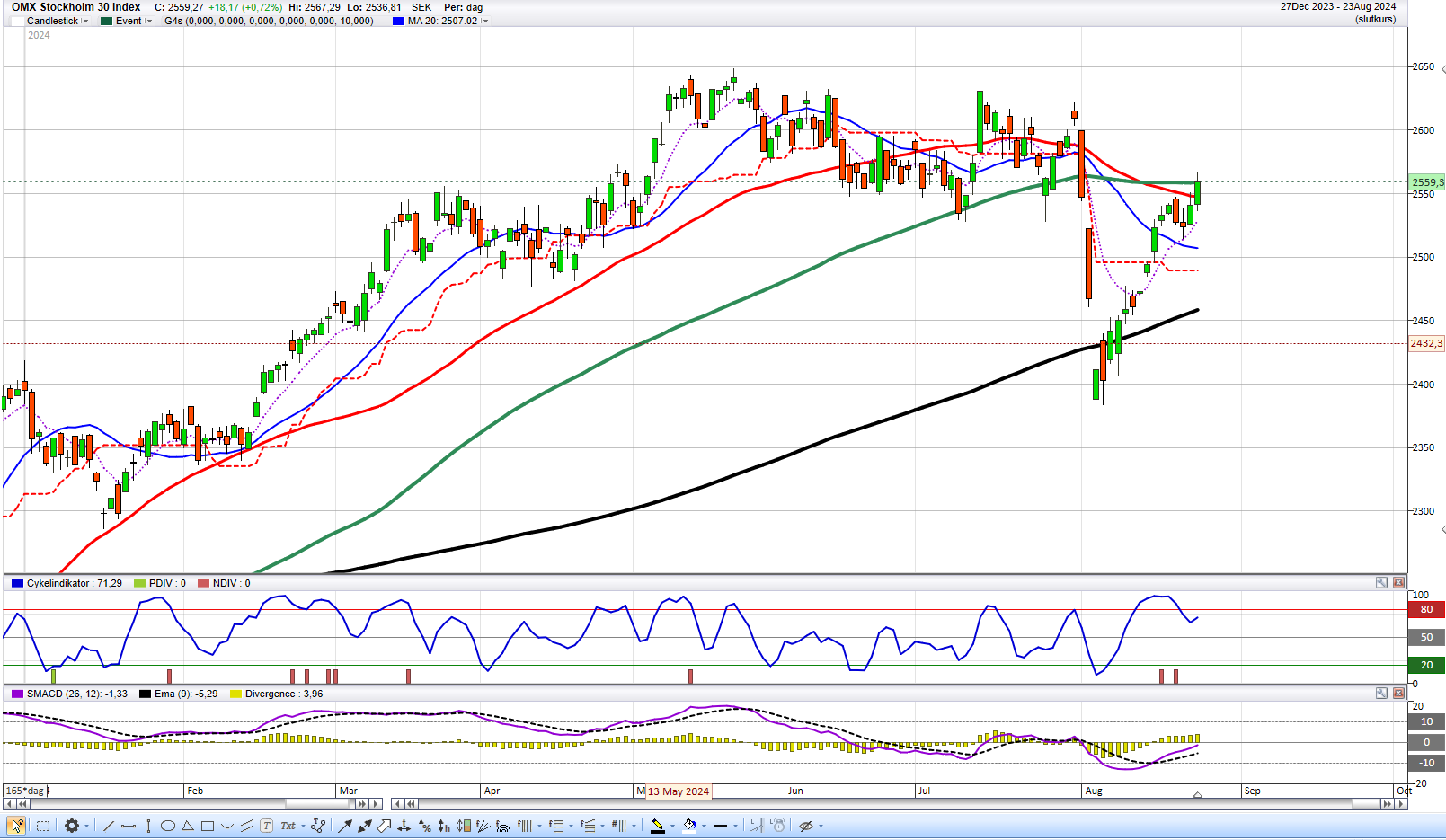Image resolution: width=1446 pixels, height=840 pixels.
Task: Select the text node connector tool
Action: pyautogui.click(x=318, y=826)
